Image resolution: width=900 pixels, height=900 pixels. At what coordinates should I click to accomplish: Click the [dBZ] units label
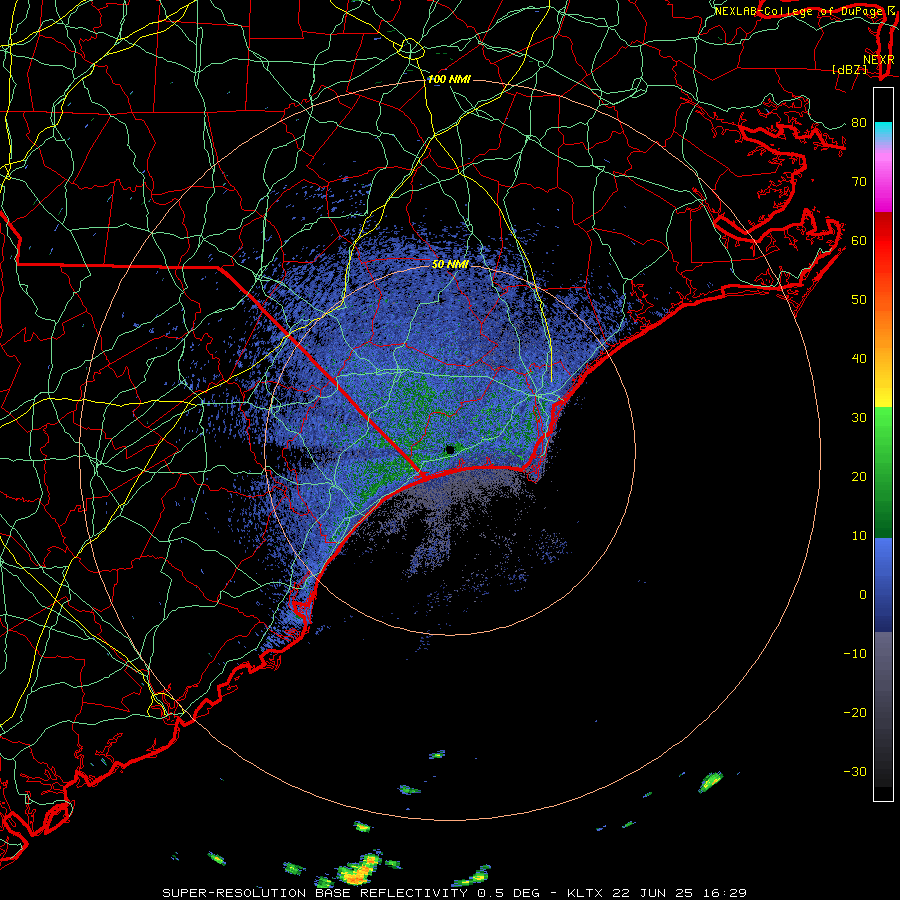tap(849, 69)
